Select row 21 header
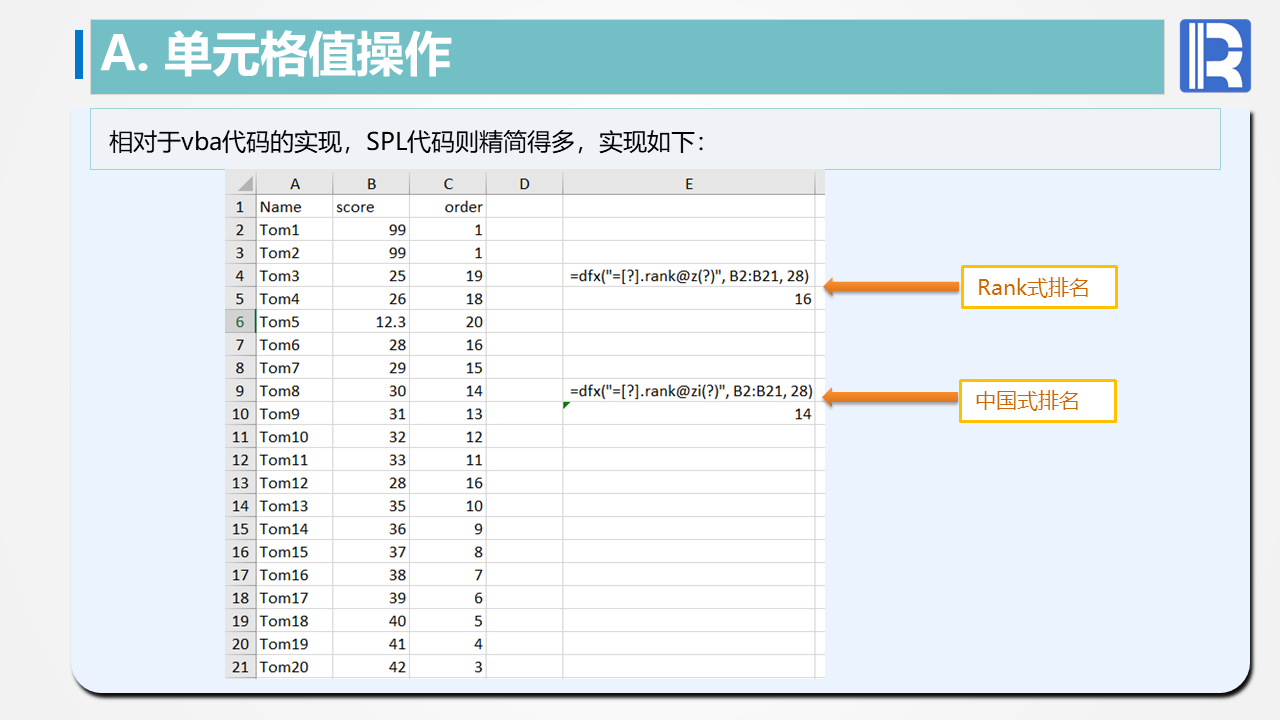 click(x=240, y=667)
